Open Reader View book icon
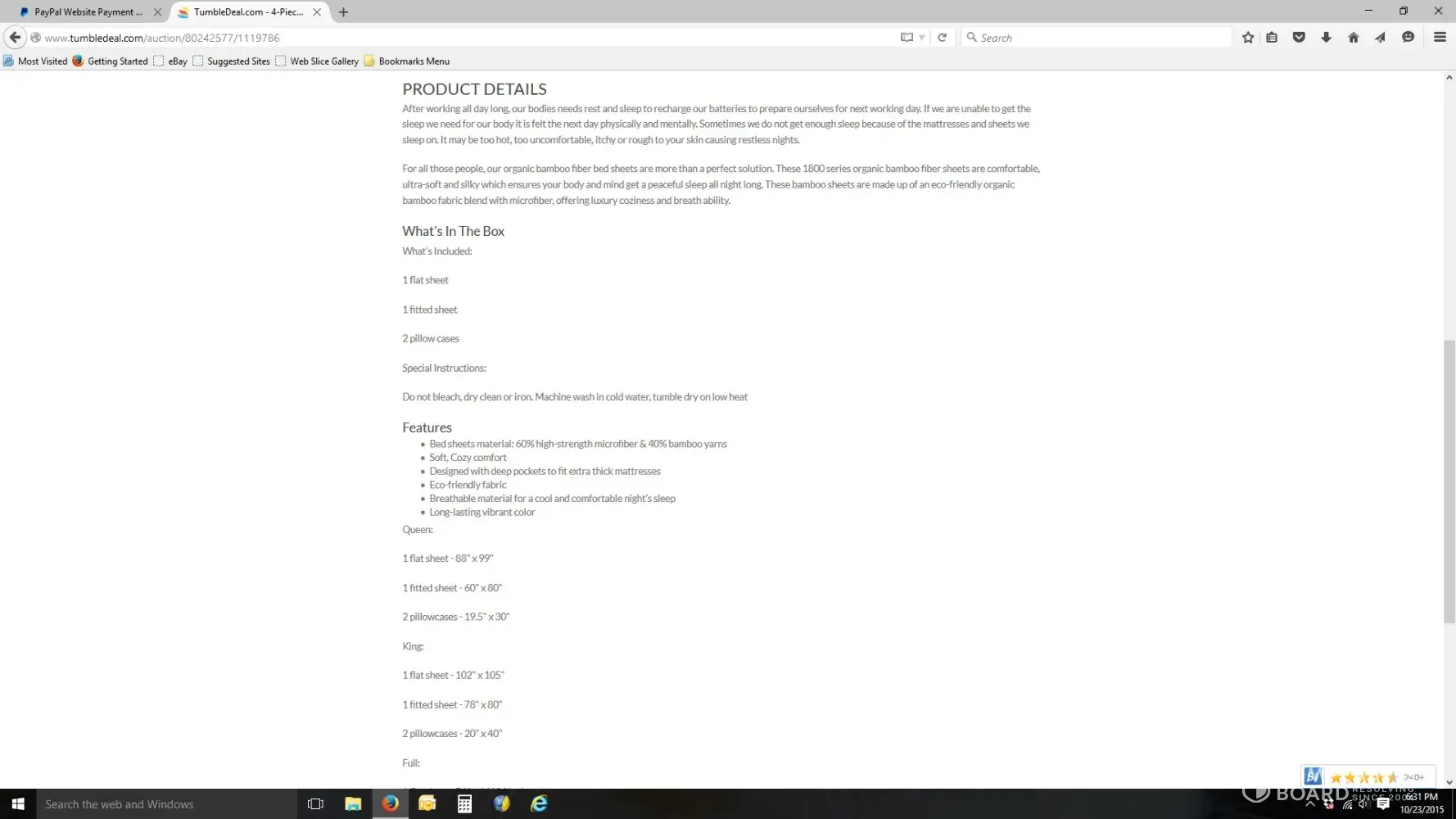The height and width of the screenshot is (819, 1456). coord(907,38)
